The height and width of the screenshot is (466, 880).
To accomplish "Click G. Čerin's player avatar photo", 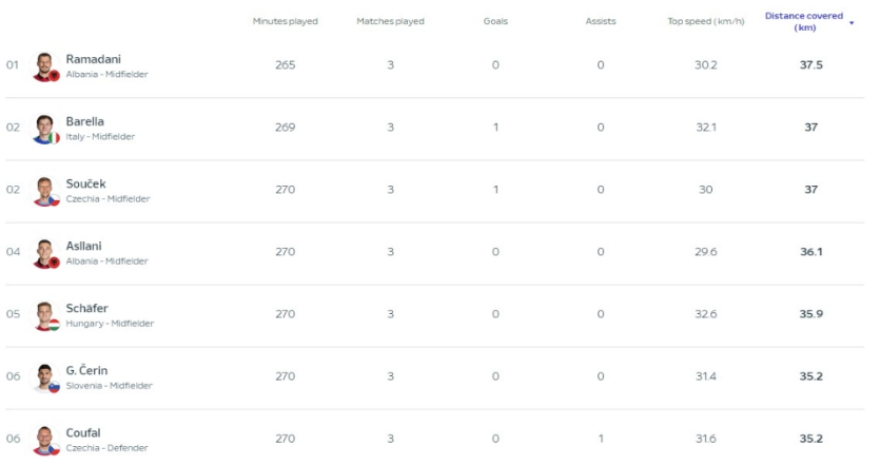I will coord(45,377).
